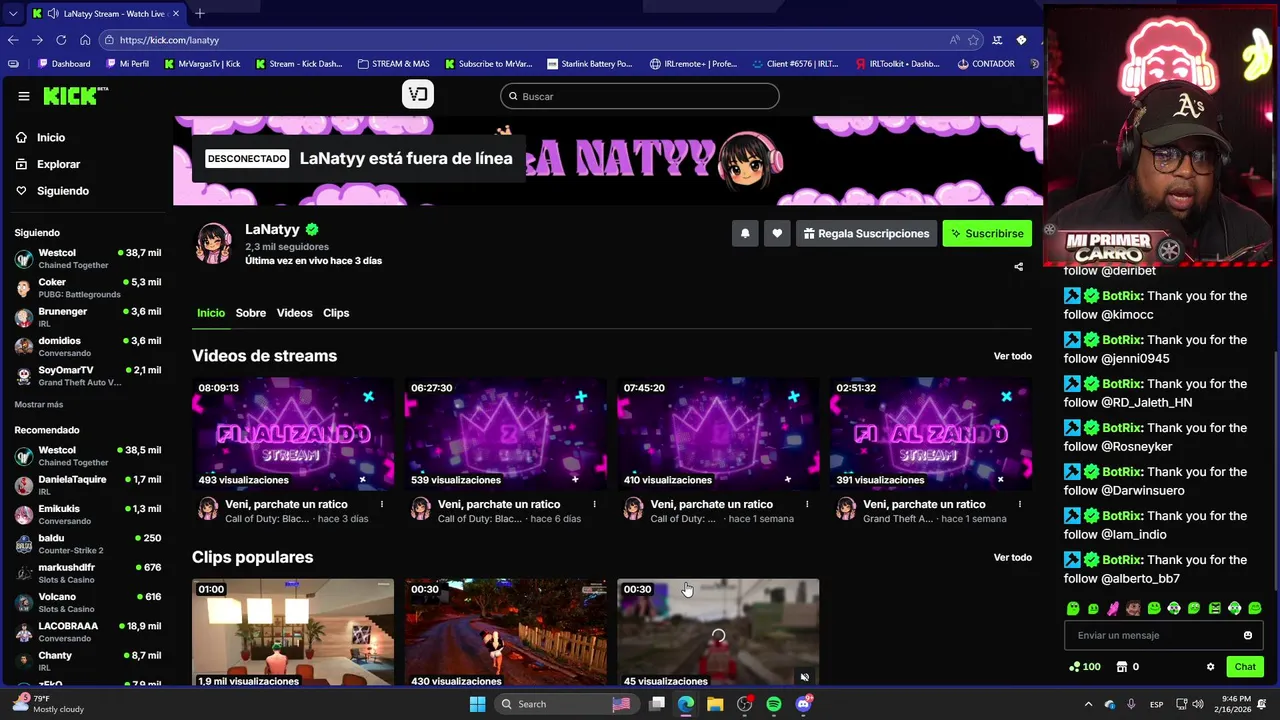Close the LaNatyy Stream browser tab
The image size is (1280, 720).
point(178,14)
